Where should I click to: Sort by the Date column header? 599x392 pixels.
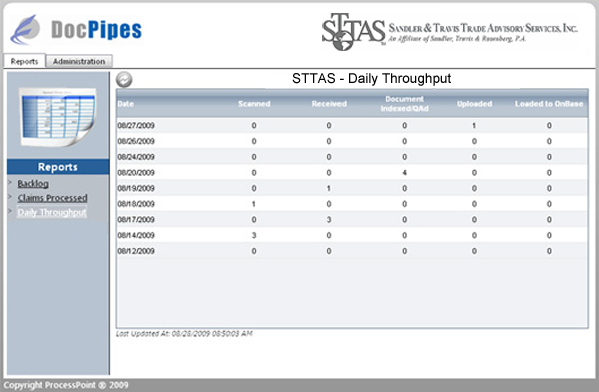click(126, 104)
